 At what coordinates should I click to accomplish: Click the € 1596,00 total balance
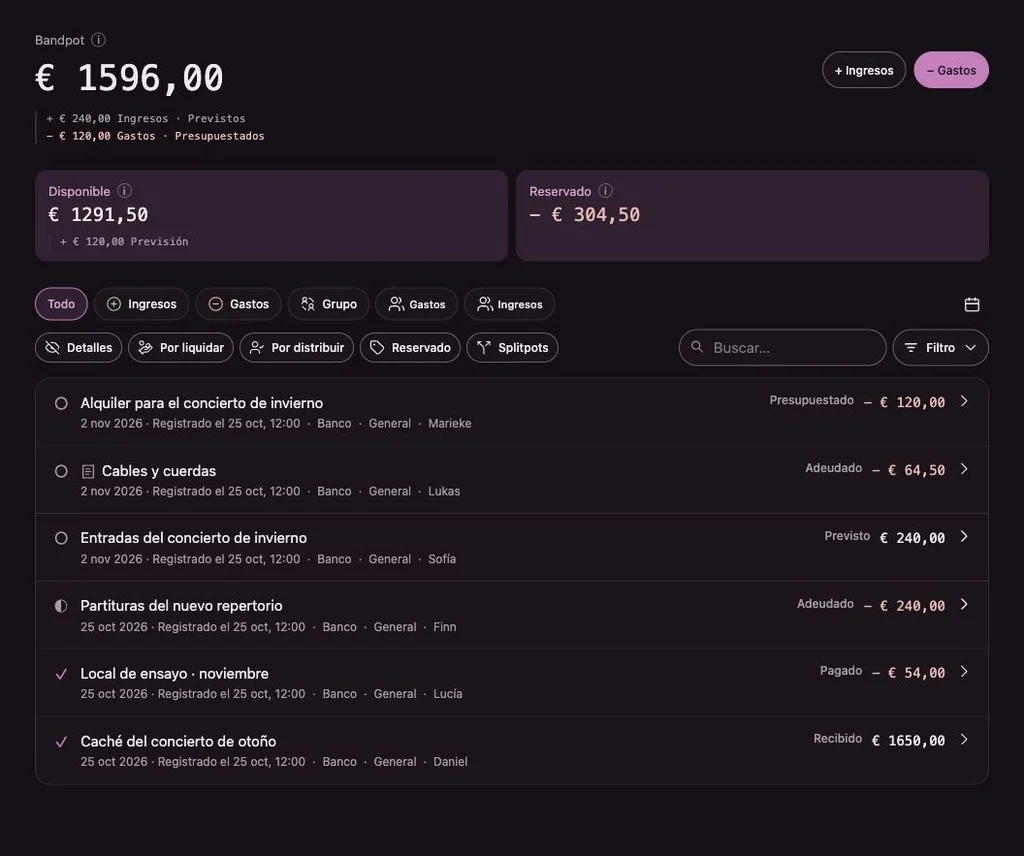129,78
